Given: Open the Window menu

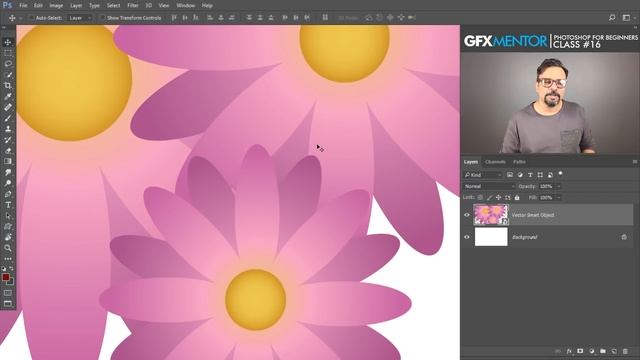Looking at the screenshot, I should tap(186, 6).
